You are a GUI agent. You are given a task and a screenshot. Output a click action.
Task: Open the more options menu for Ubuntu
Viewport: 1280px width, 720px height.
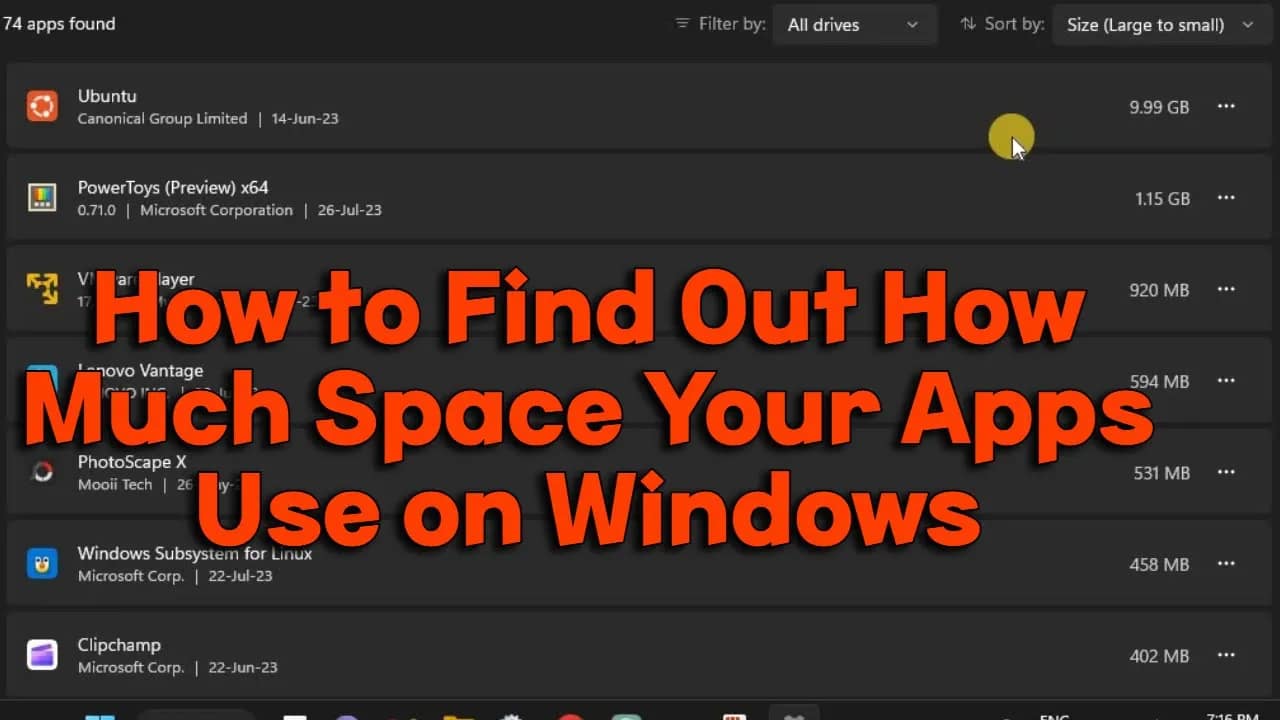pyautogui.click(x=1226, y=107)
